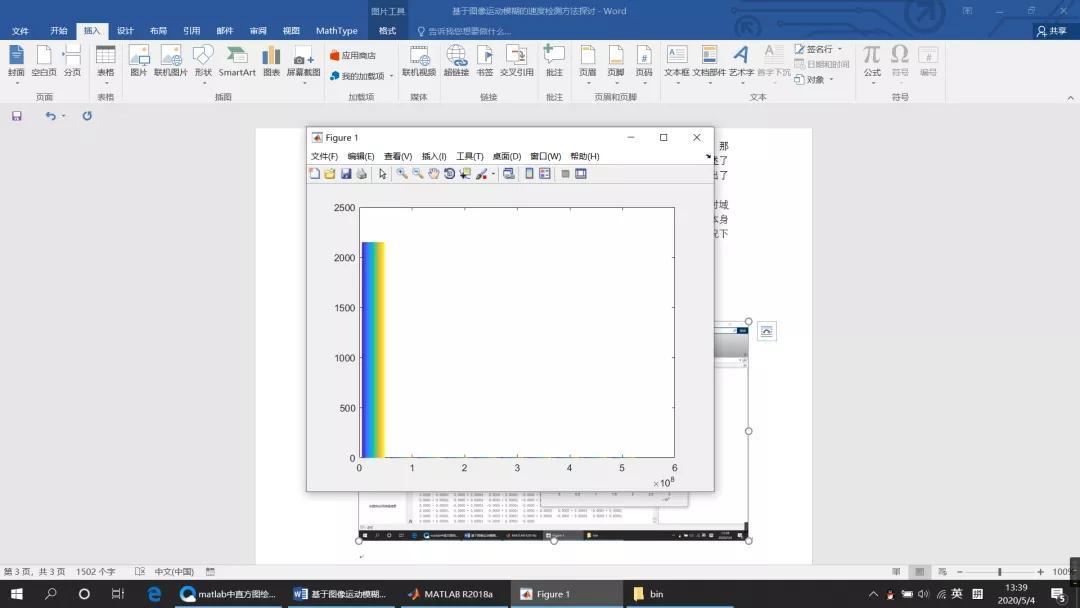The width and height of the screenshot is (1080, 608).
Task: Click the Save Figure icon in MATLAB toolbar
Action: tap(346, 174)
